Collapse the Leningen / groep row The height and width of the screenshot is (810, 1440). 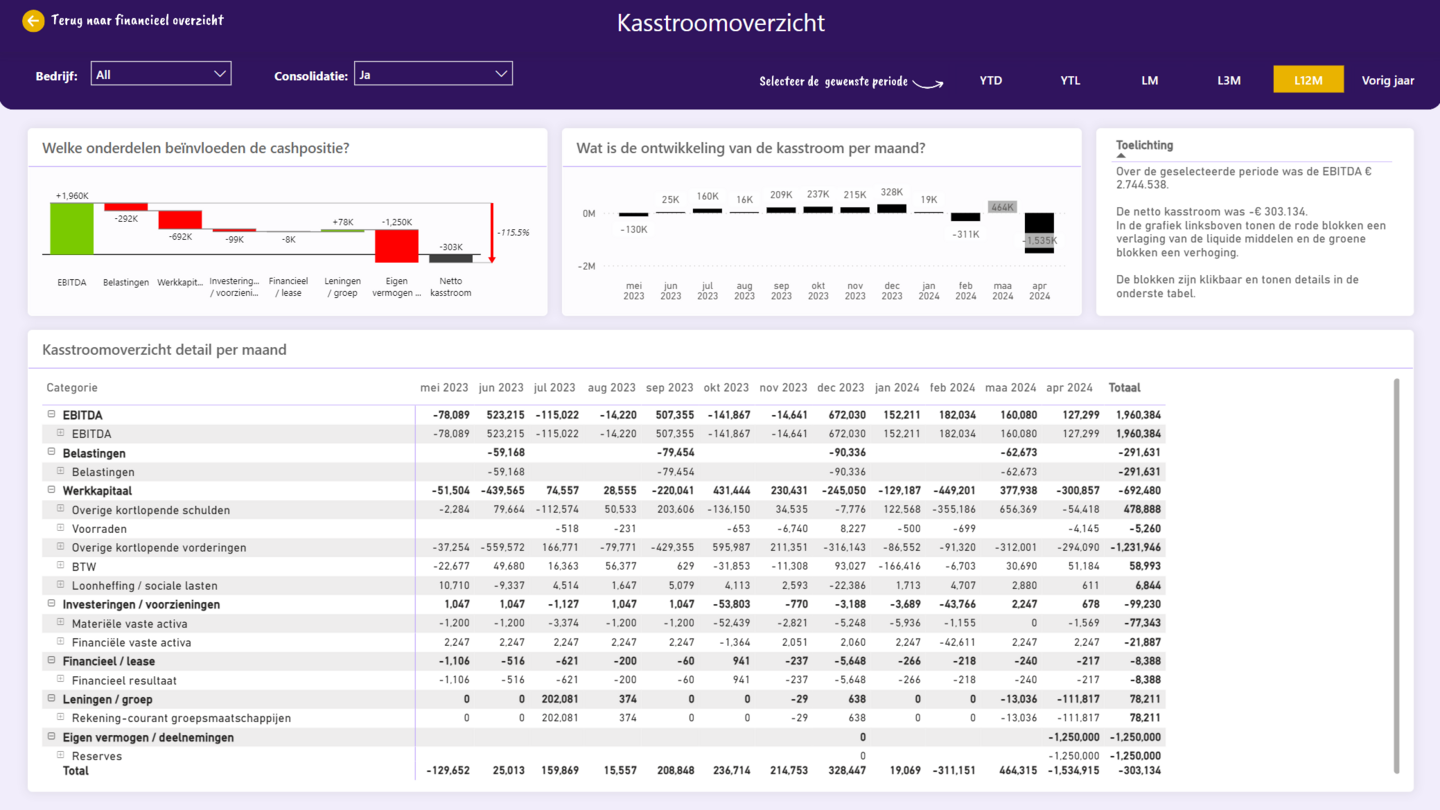coord(51,699)
